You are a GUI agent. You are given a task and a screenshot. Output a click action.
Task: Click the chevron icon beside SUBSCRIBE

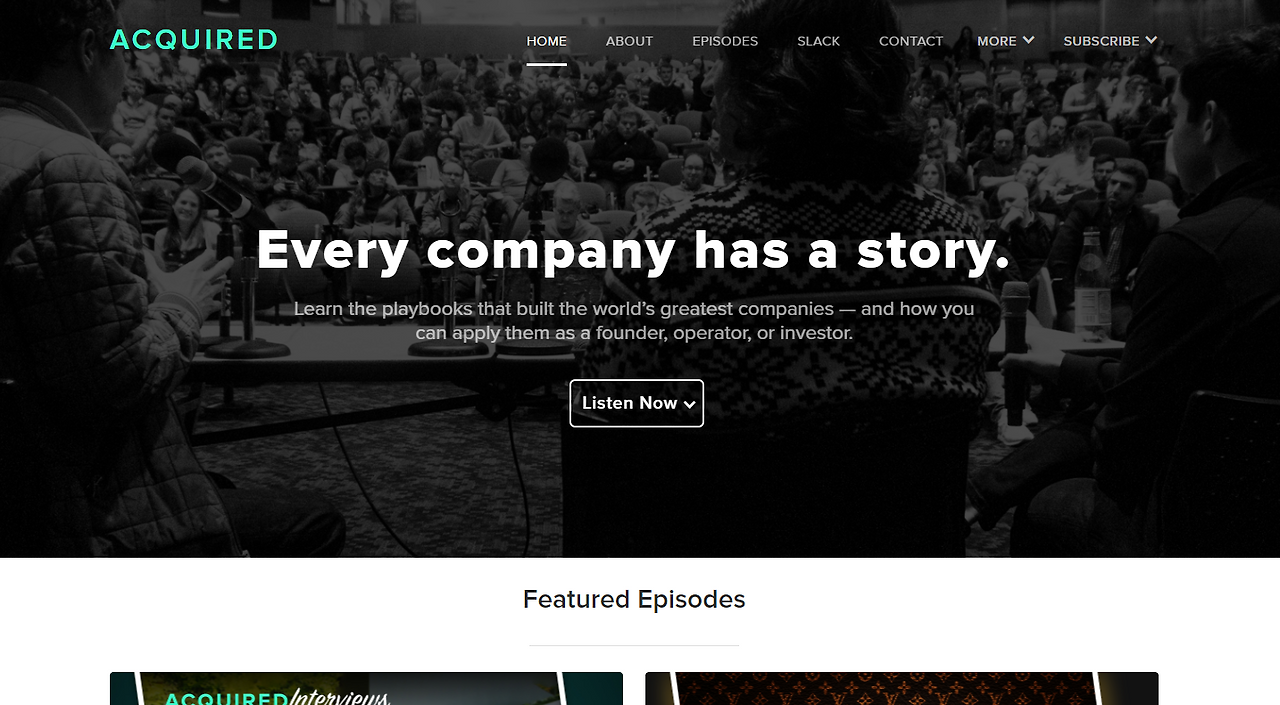pos(1151,40)
